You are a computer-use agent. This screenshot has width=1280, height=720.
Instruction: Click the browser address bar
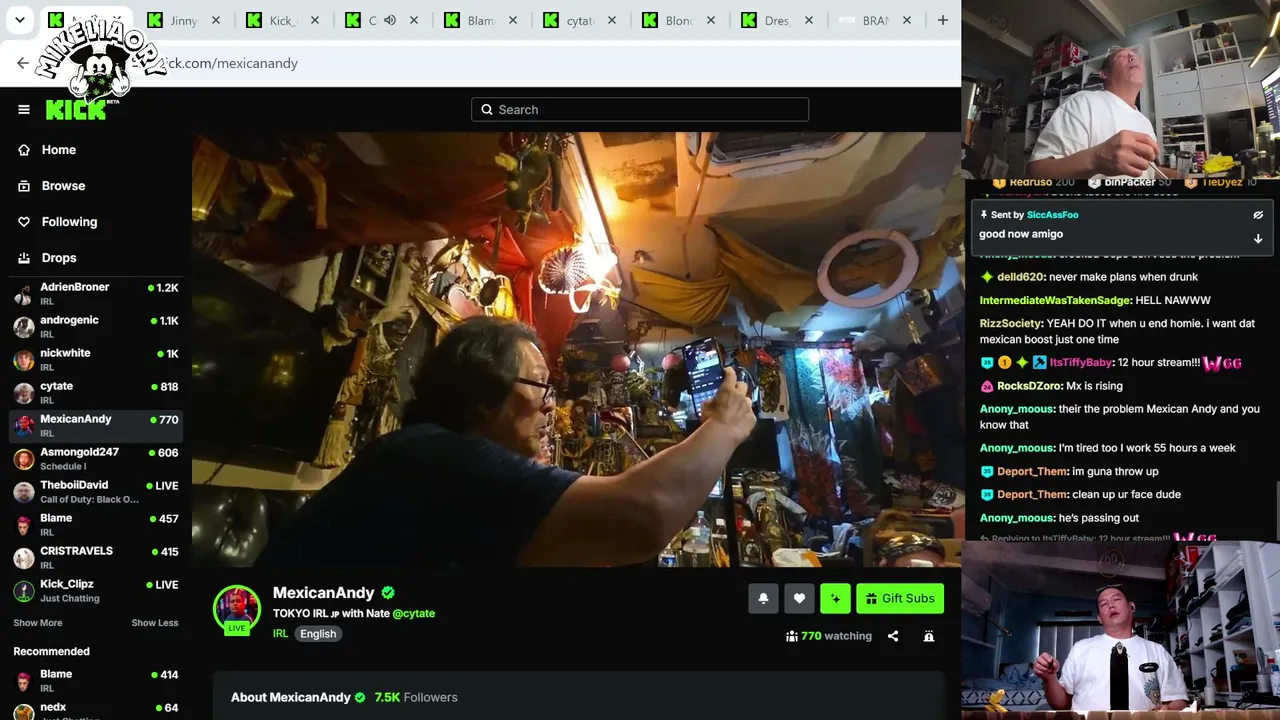(x=500, y=63)
